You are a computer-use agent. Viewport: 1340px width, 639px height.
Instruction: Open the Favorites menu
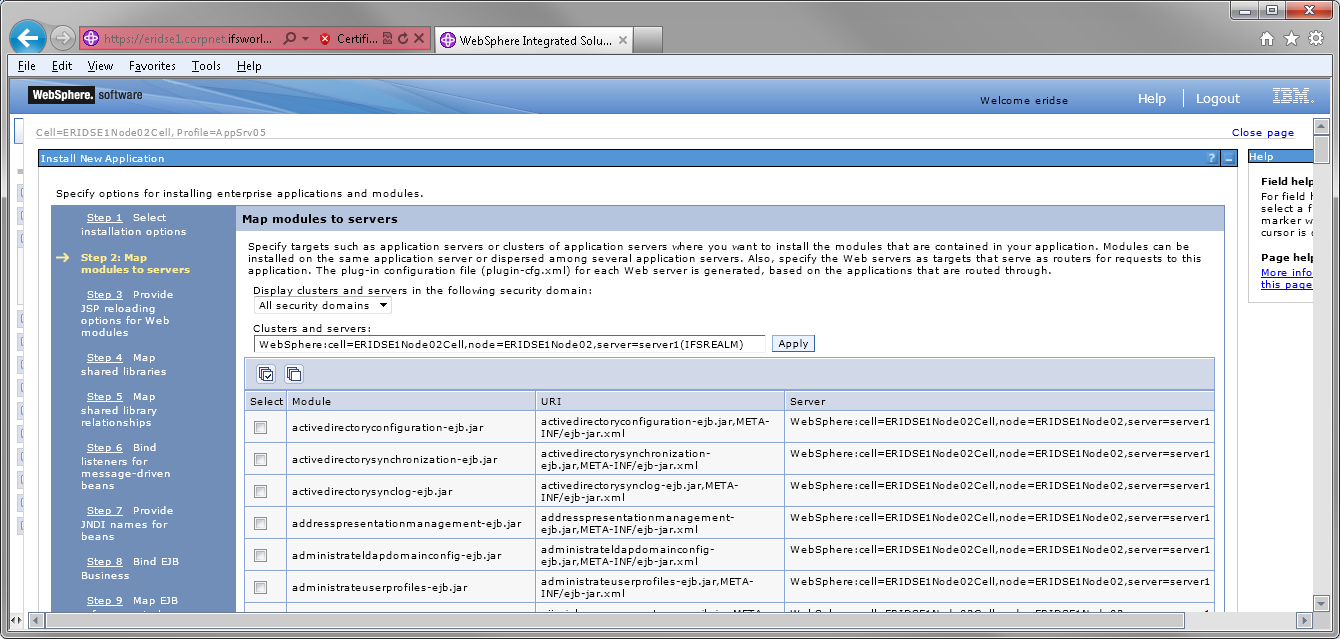pos(151,65)
